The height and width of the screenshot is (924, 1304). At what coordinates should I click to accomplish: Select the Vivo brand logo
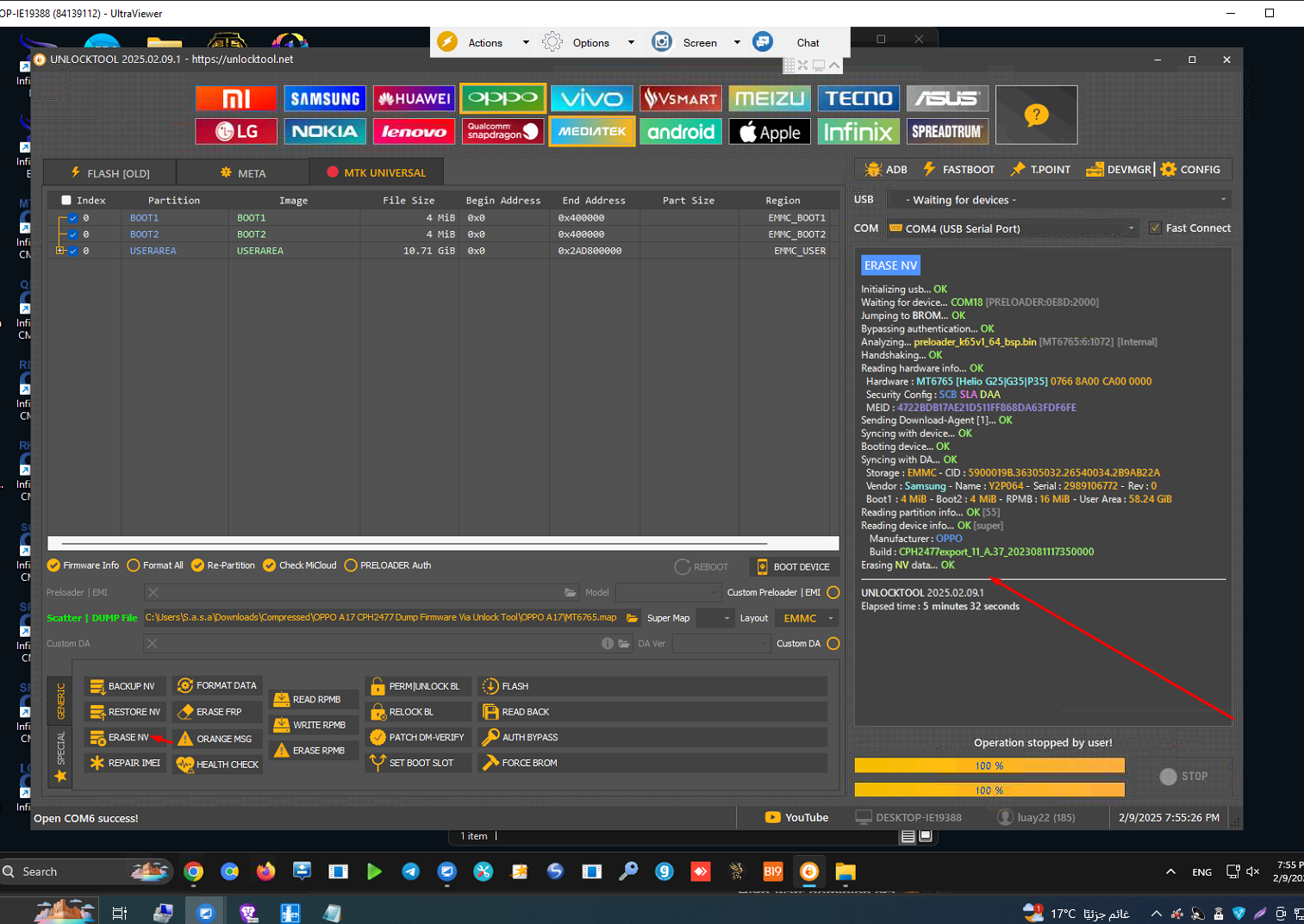click(591, 98)
